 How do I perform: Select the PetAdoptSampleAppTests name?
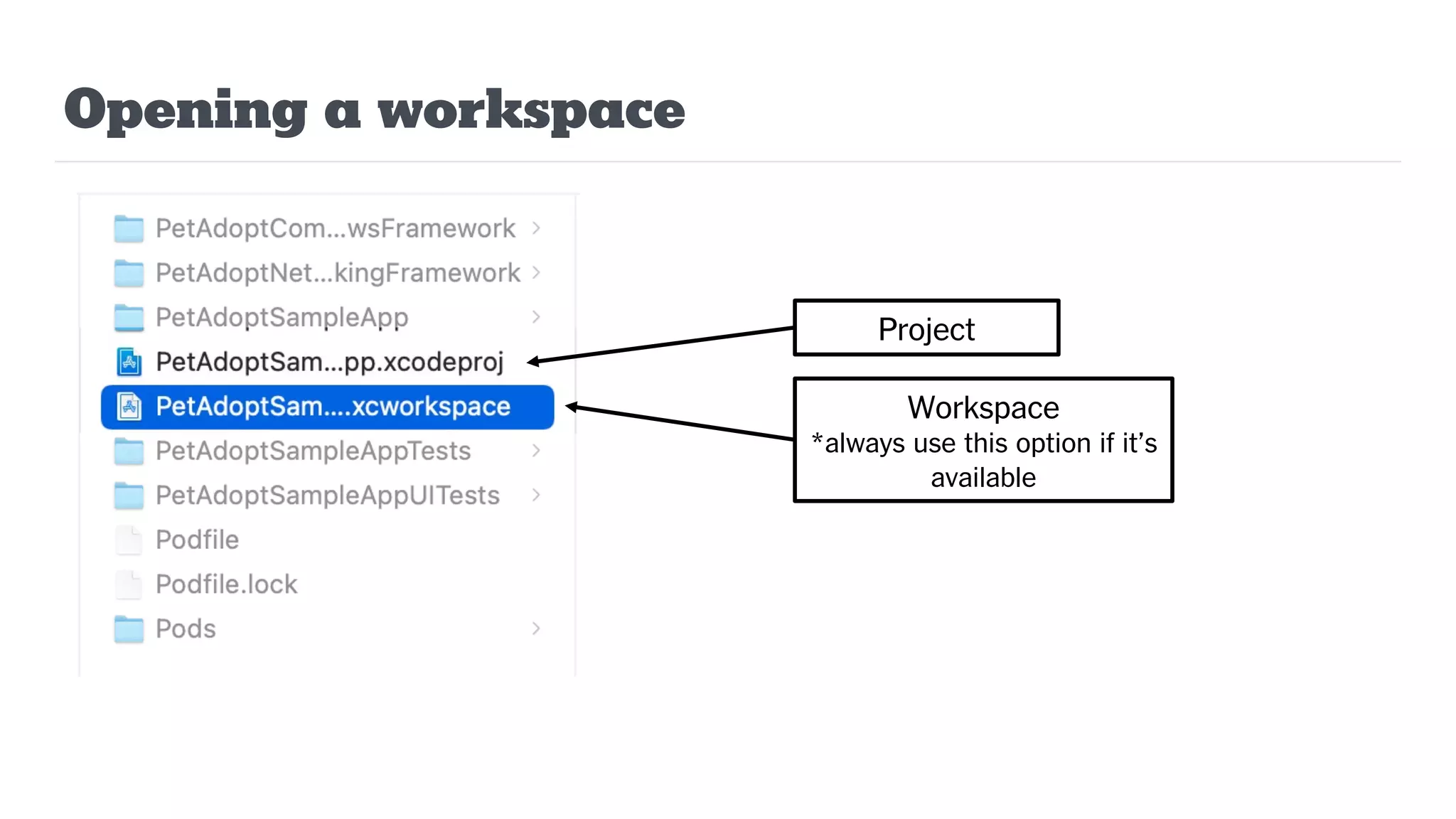point(314,451)
